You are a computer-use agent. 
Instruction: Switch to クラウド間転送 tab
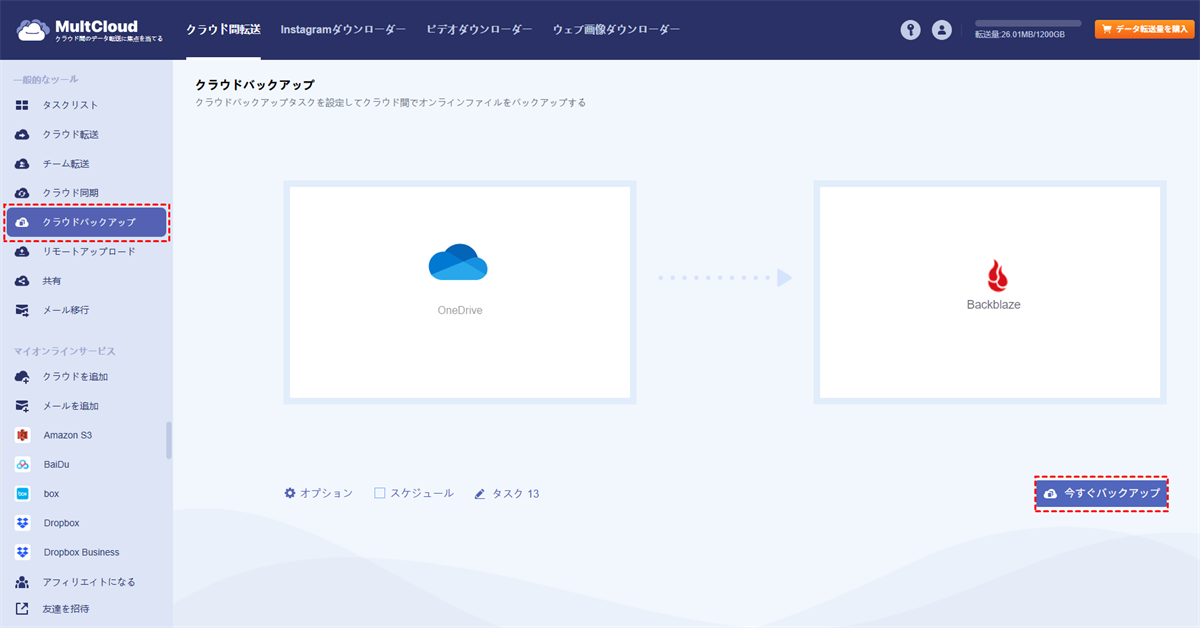click(223, 30)
